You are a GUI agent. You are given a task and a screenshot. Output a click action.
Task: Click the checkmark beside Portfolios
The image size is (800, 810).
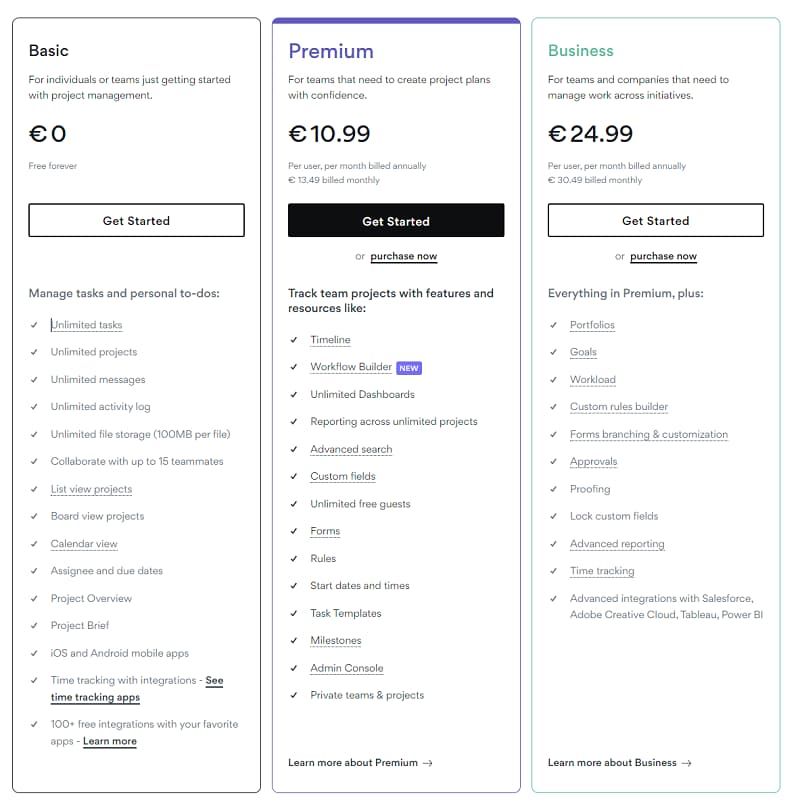tap(552, 325)
